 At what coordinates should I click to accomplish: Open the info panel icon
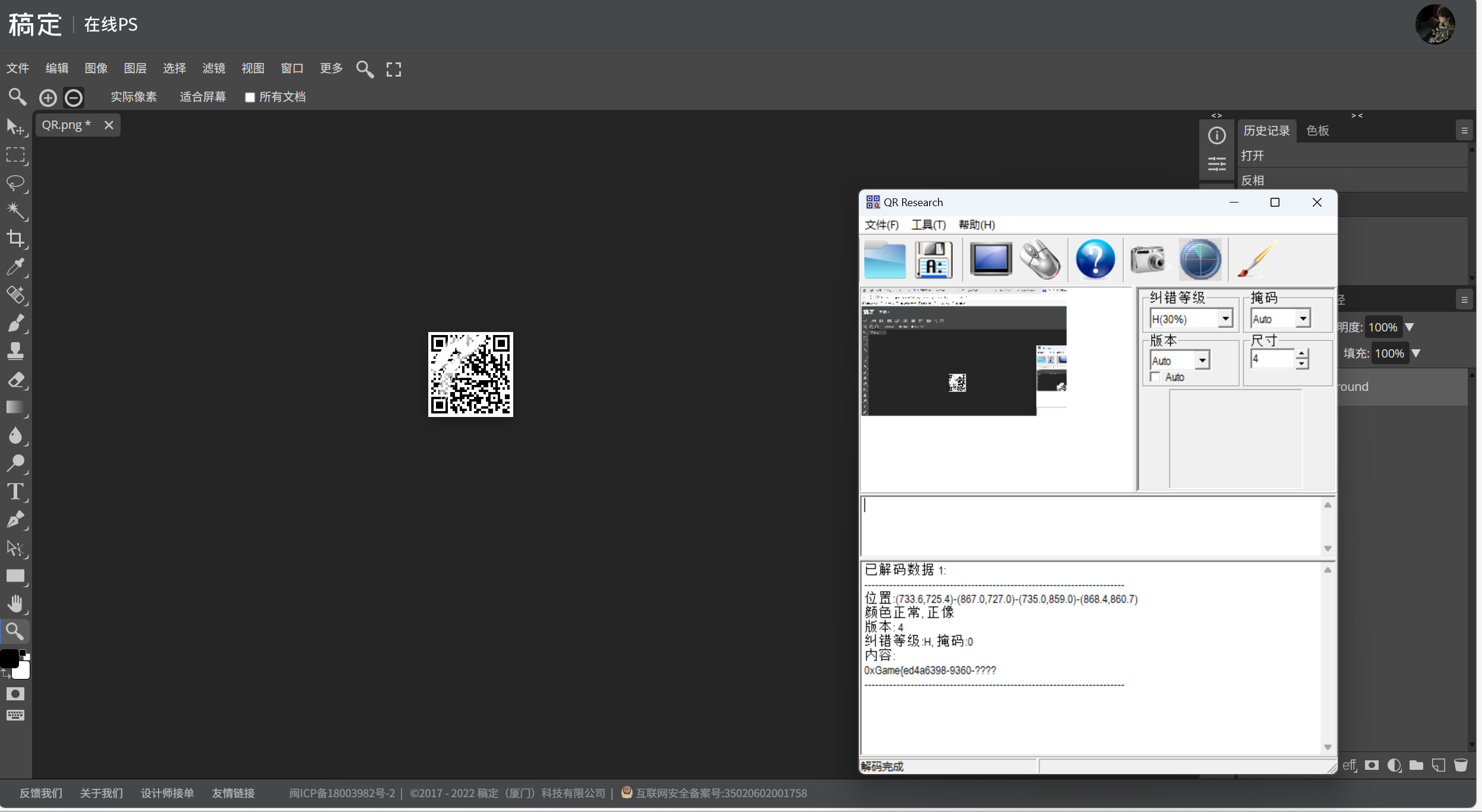pos(1216,135)
